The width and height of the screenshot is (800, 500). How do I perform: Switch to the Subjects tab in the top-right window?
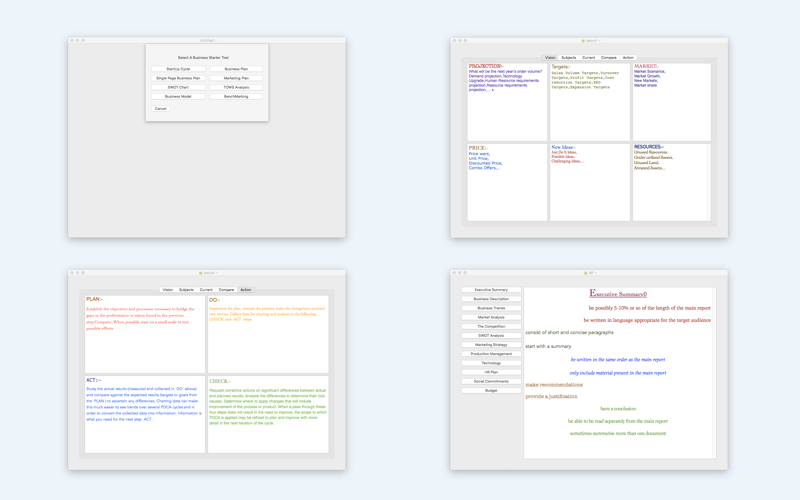tap(568, 58)
